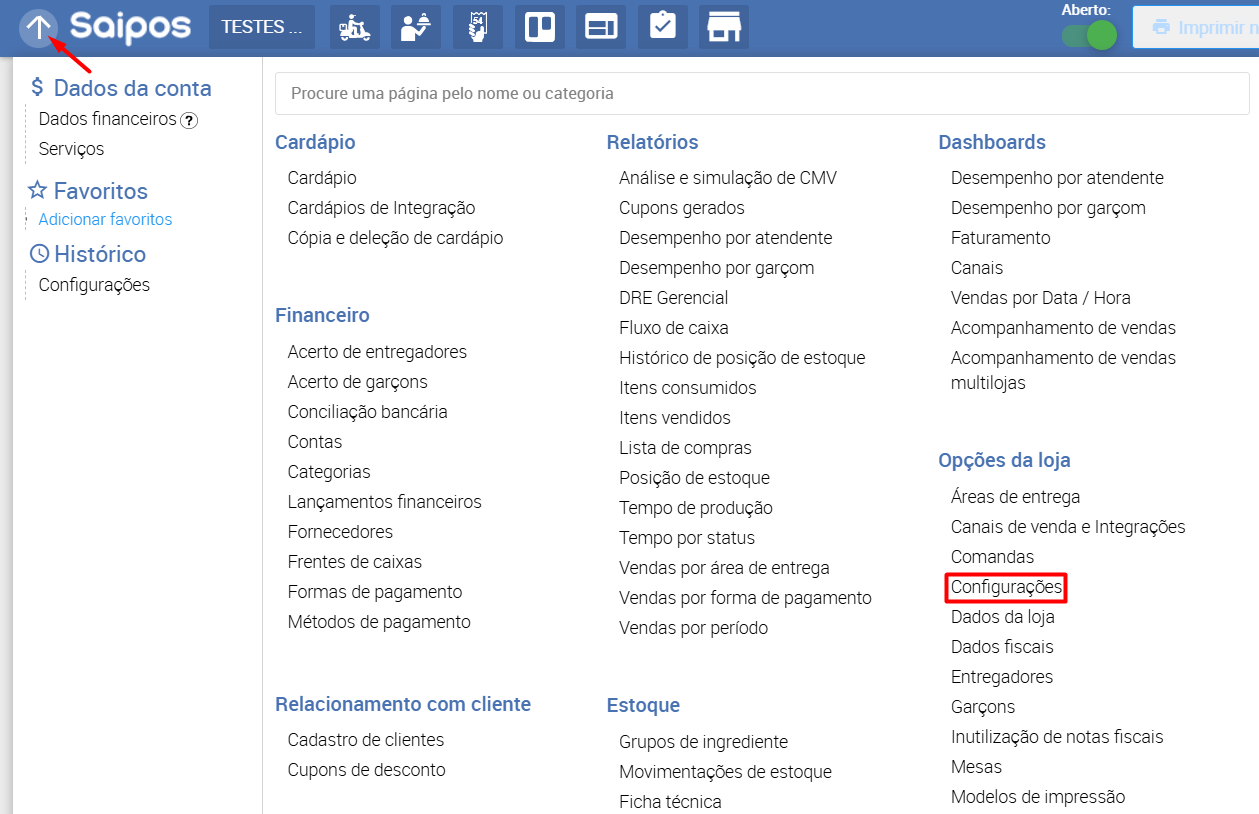Open Dados fiscais
Screen dimensions: 1259x814
point(1002,647)
